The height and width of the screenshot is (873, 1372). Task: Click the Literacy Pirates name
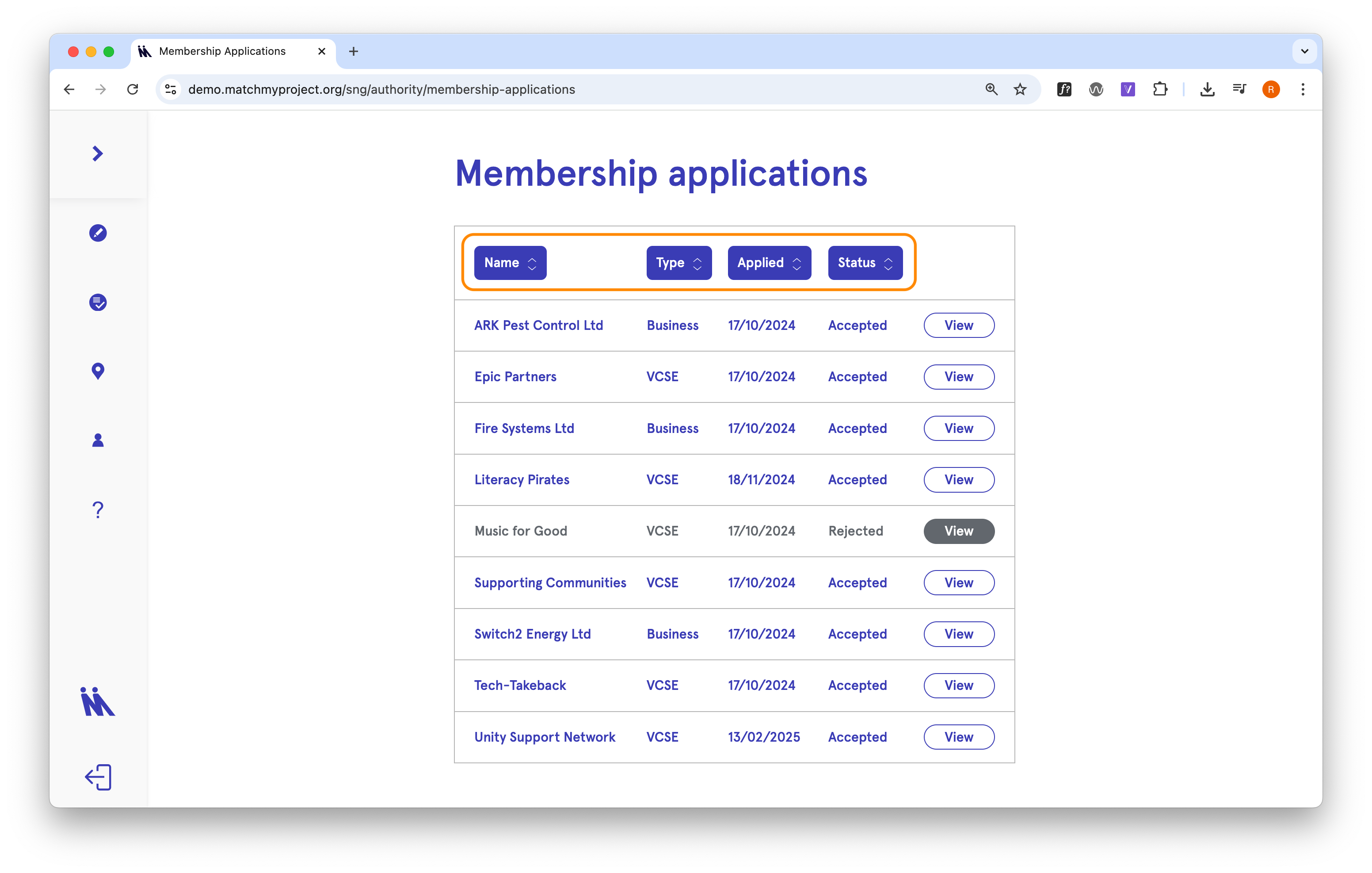(522, 479)
